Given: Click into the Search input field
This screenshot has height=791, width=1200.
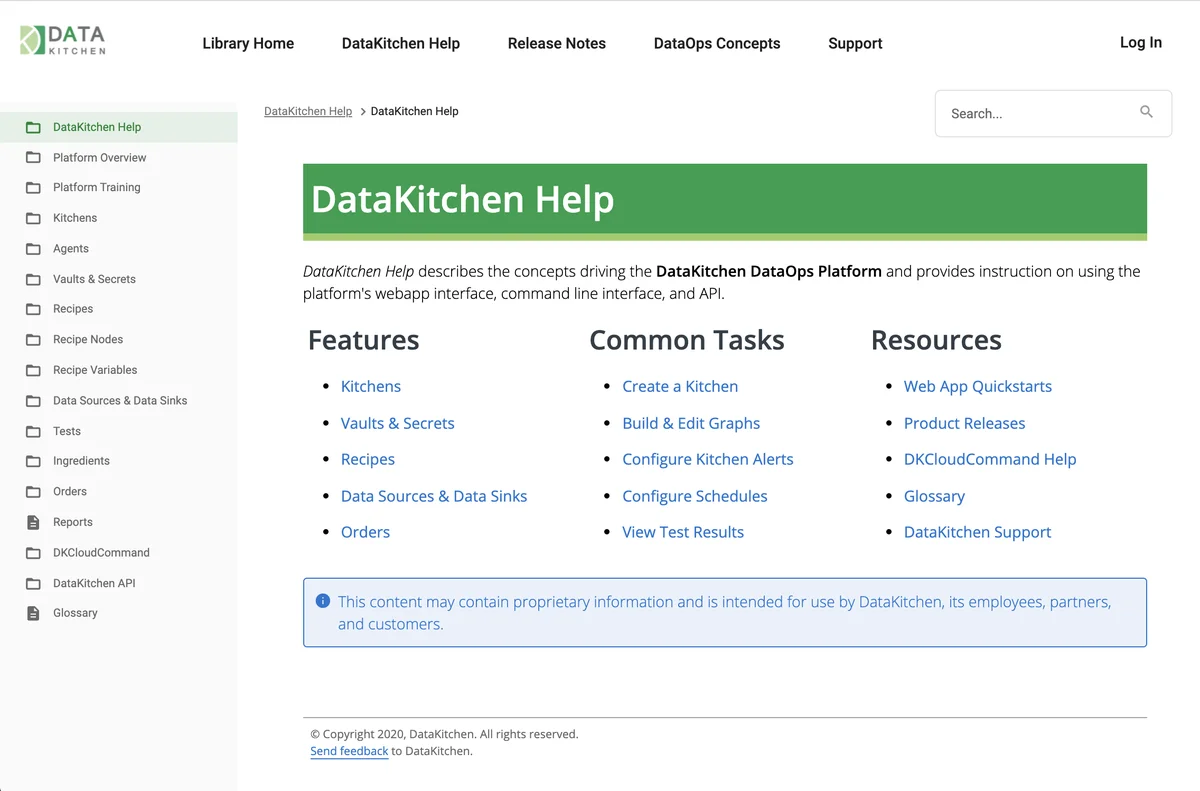Looking at the screenshot, I should [x=1035, y=114].
